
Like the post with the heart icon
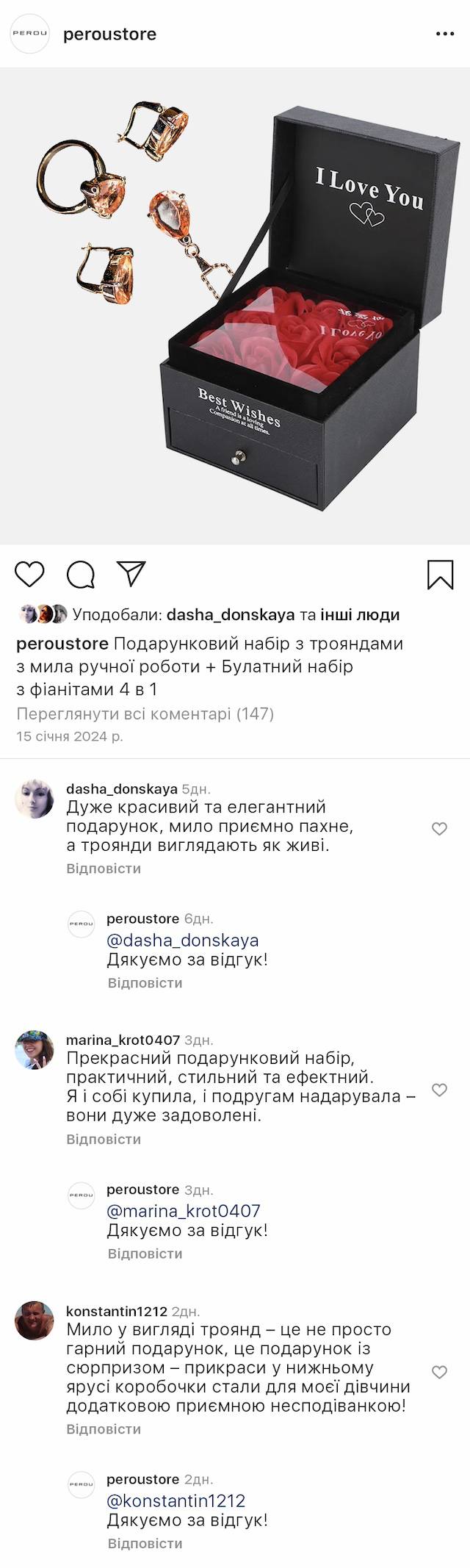coord(30,574)
